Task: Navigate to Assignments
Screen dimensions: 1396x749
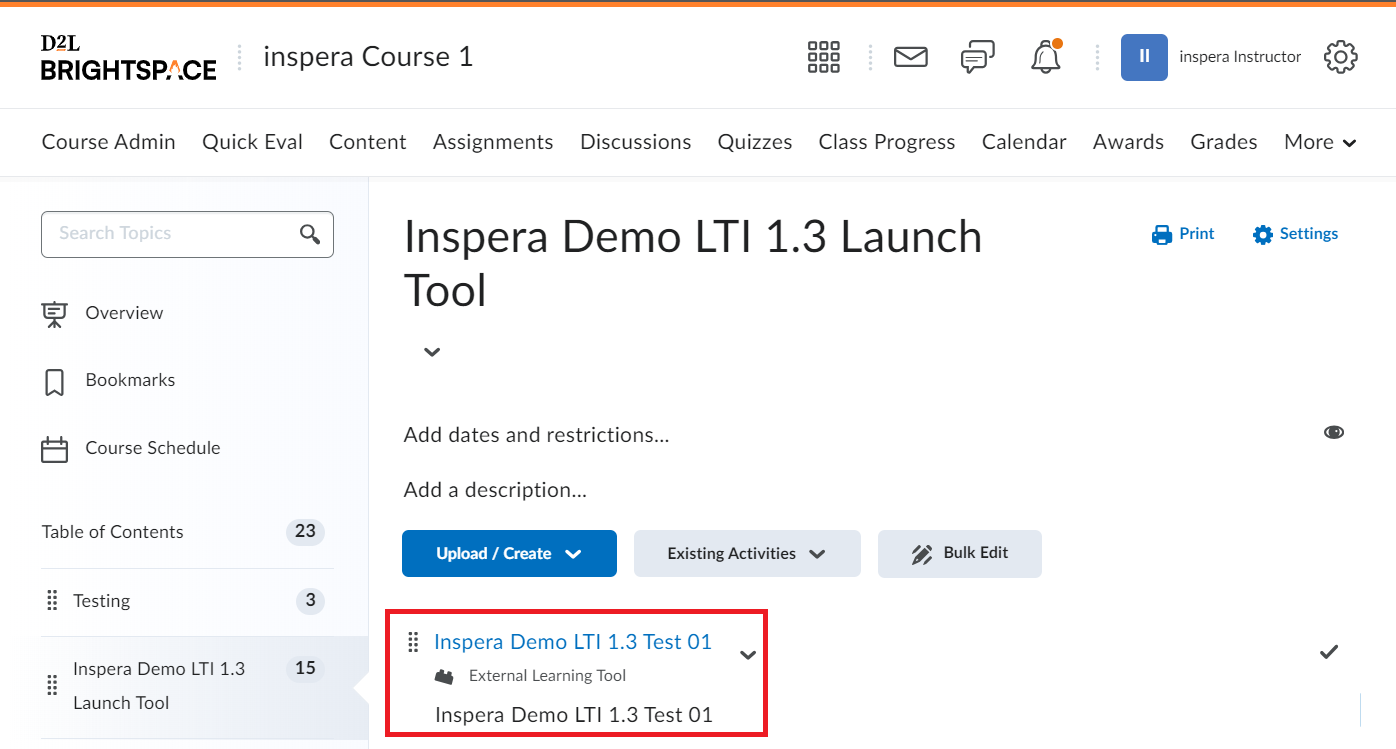Action: tap(493, 142)
